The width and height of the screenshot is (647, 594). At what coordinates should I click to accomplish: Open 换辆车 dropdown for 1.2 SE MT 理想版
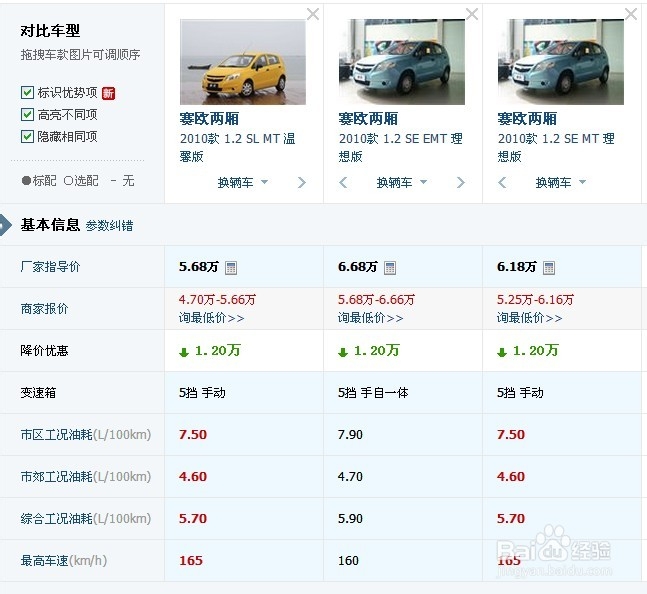click(x=561, y=182)
